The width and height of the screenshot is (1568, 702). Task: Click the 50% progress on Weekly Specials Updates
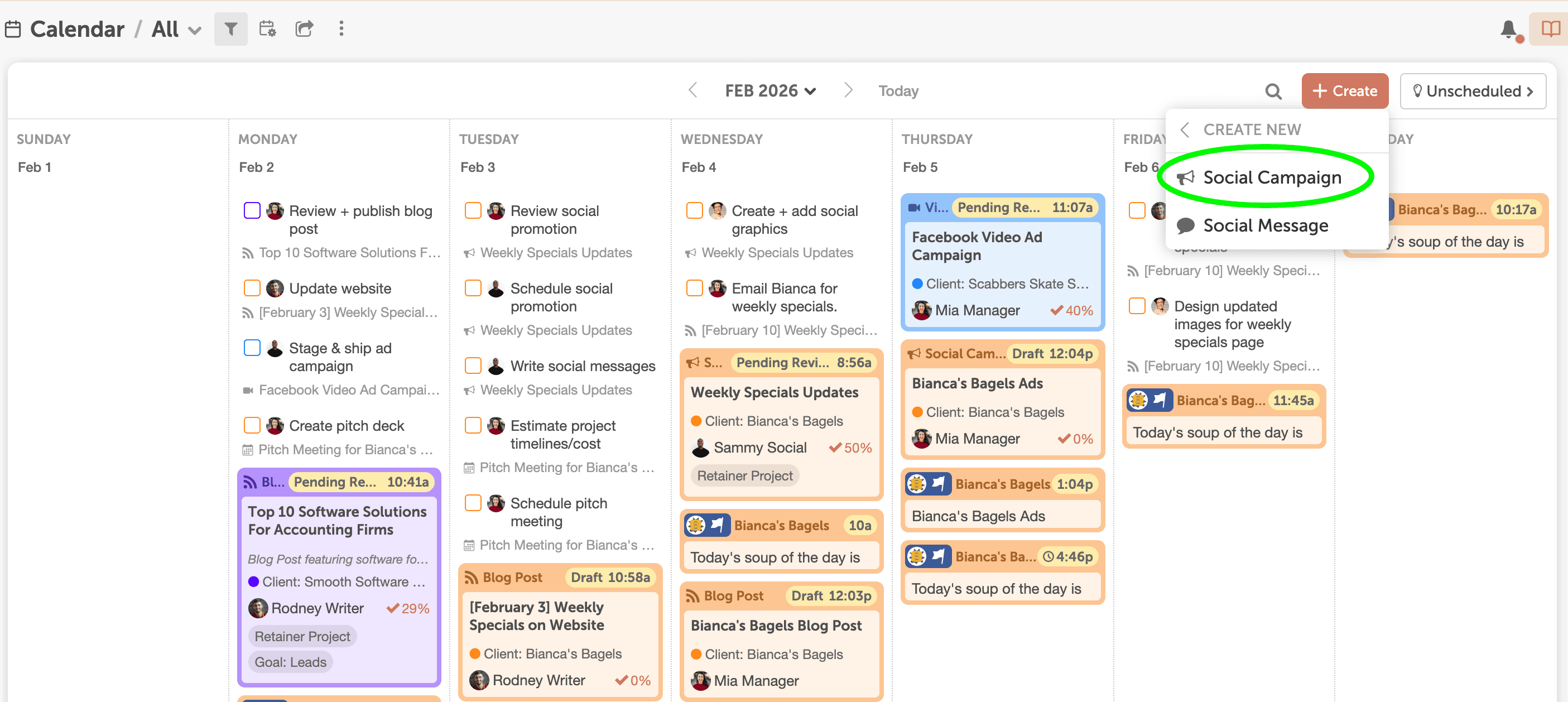coord(851,448)
